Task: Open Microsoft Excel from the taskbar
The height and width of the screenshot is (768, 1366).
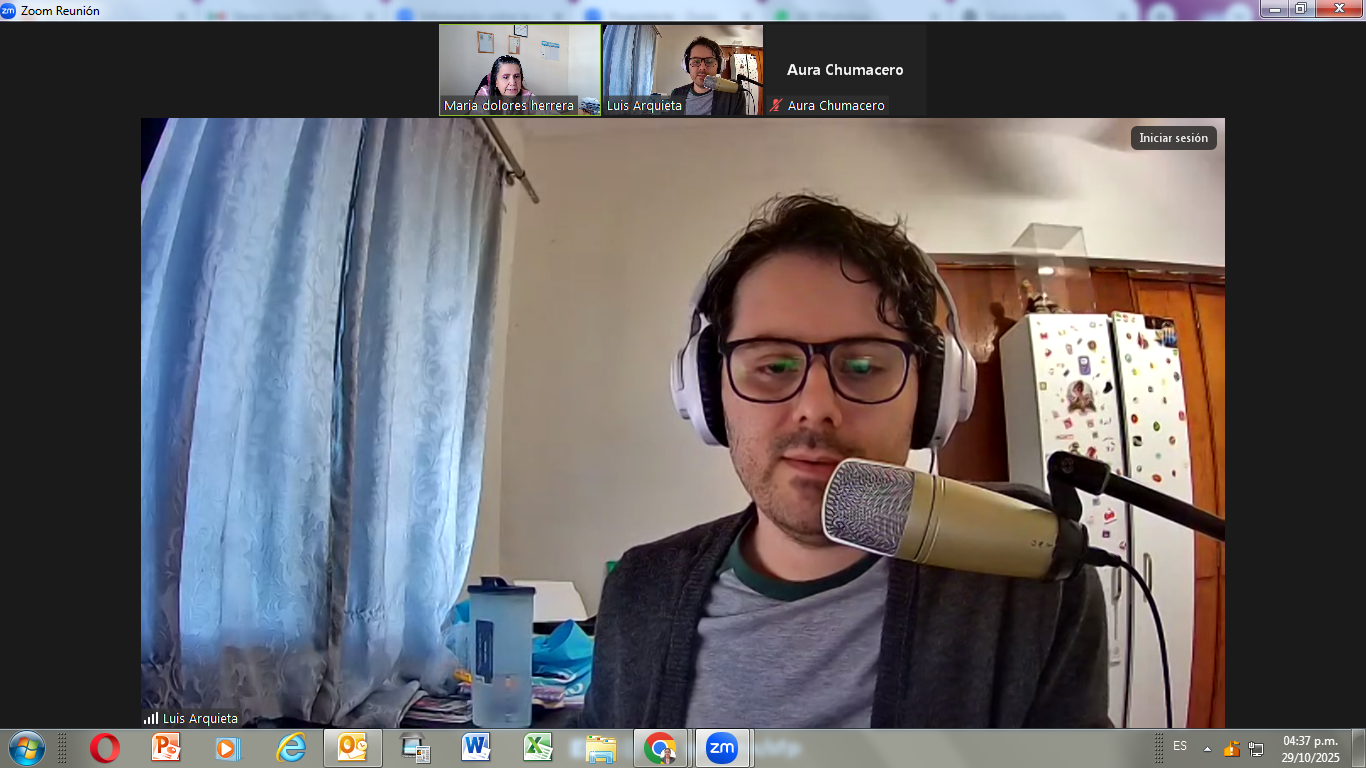Action: [538, 748]
